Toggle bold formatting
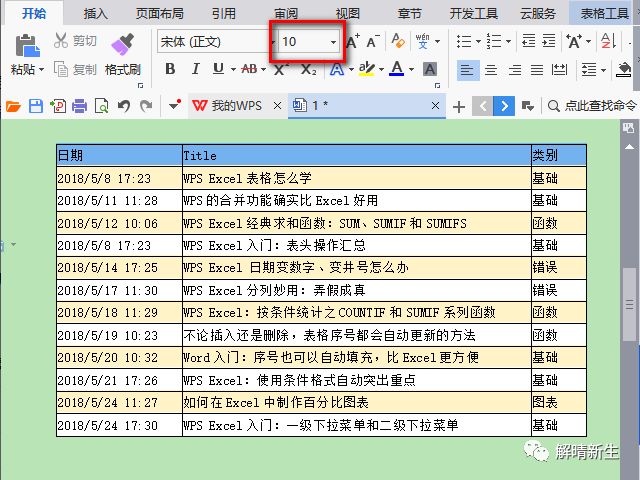Viewport: 640px width, 480px height. 170,69
